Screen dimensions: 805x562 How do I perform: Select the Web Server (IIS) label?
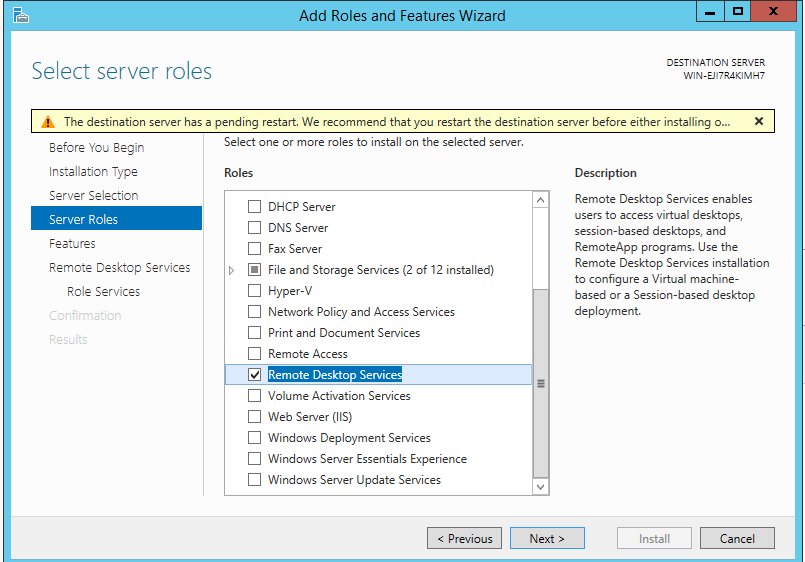point(310,417)
